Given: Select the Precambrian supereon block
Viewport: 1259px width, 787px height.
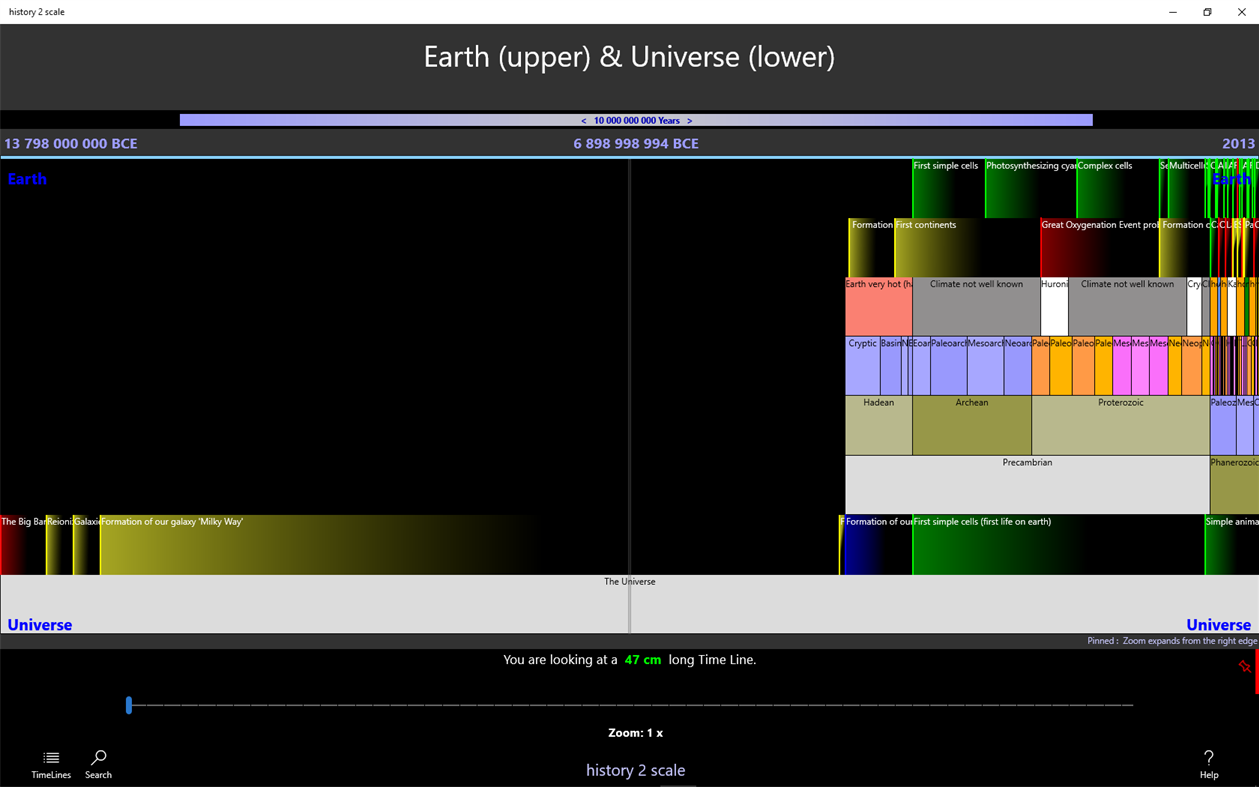Looking at the screenshot, I should (1027, 485).
